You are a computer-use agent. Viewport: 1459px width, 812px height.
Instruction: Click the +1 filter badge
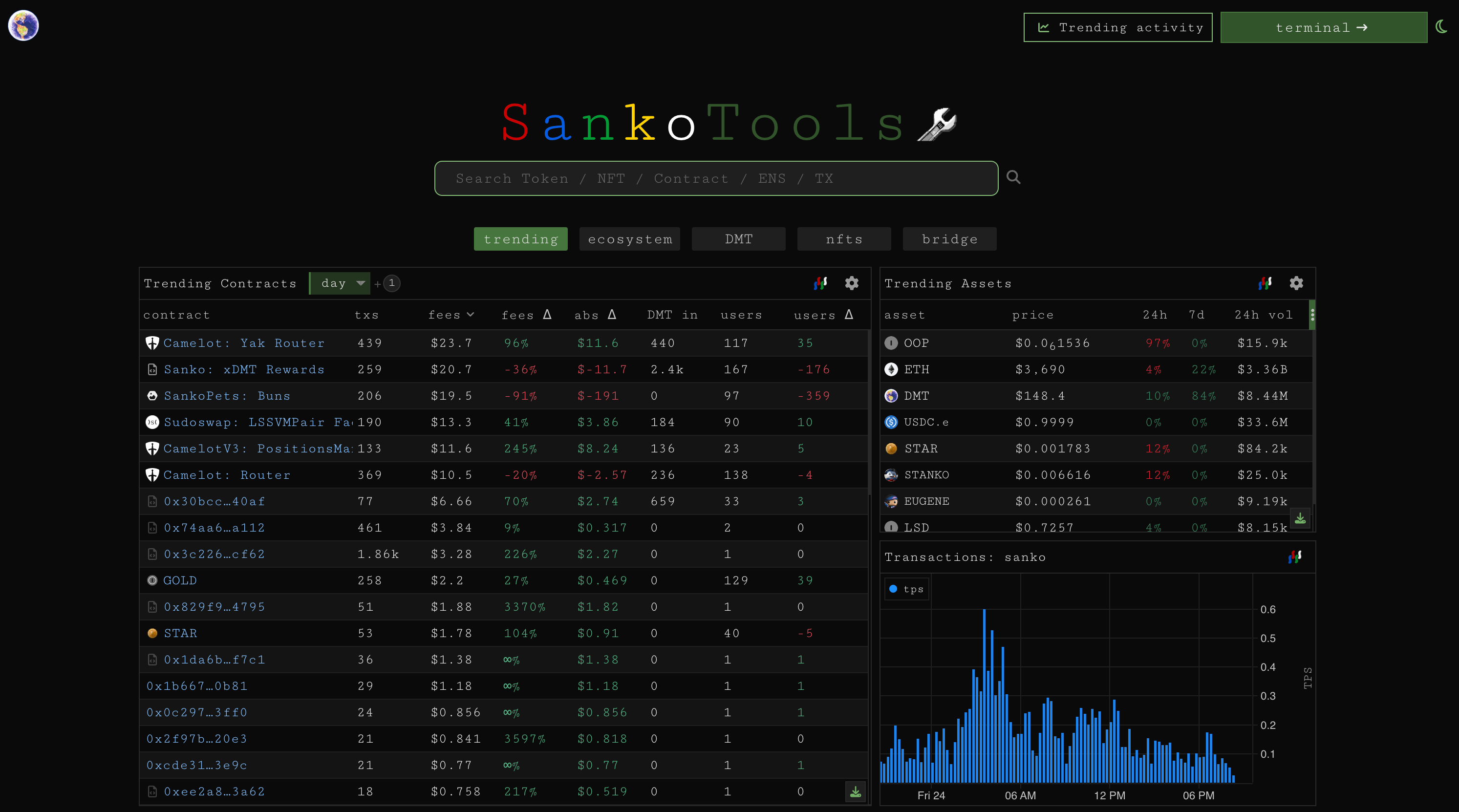pos(391,283)
